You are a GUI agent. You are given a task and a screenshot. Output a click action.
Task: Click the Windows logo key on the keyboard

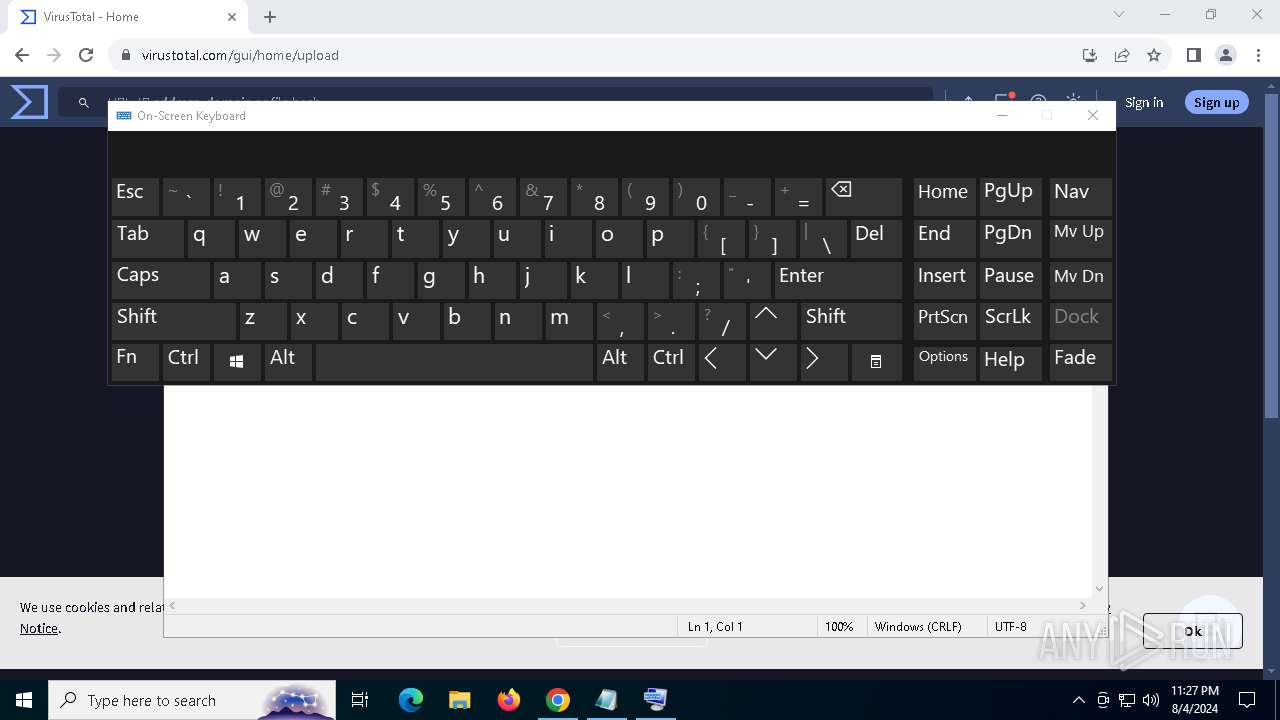coord(237,362)
